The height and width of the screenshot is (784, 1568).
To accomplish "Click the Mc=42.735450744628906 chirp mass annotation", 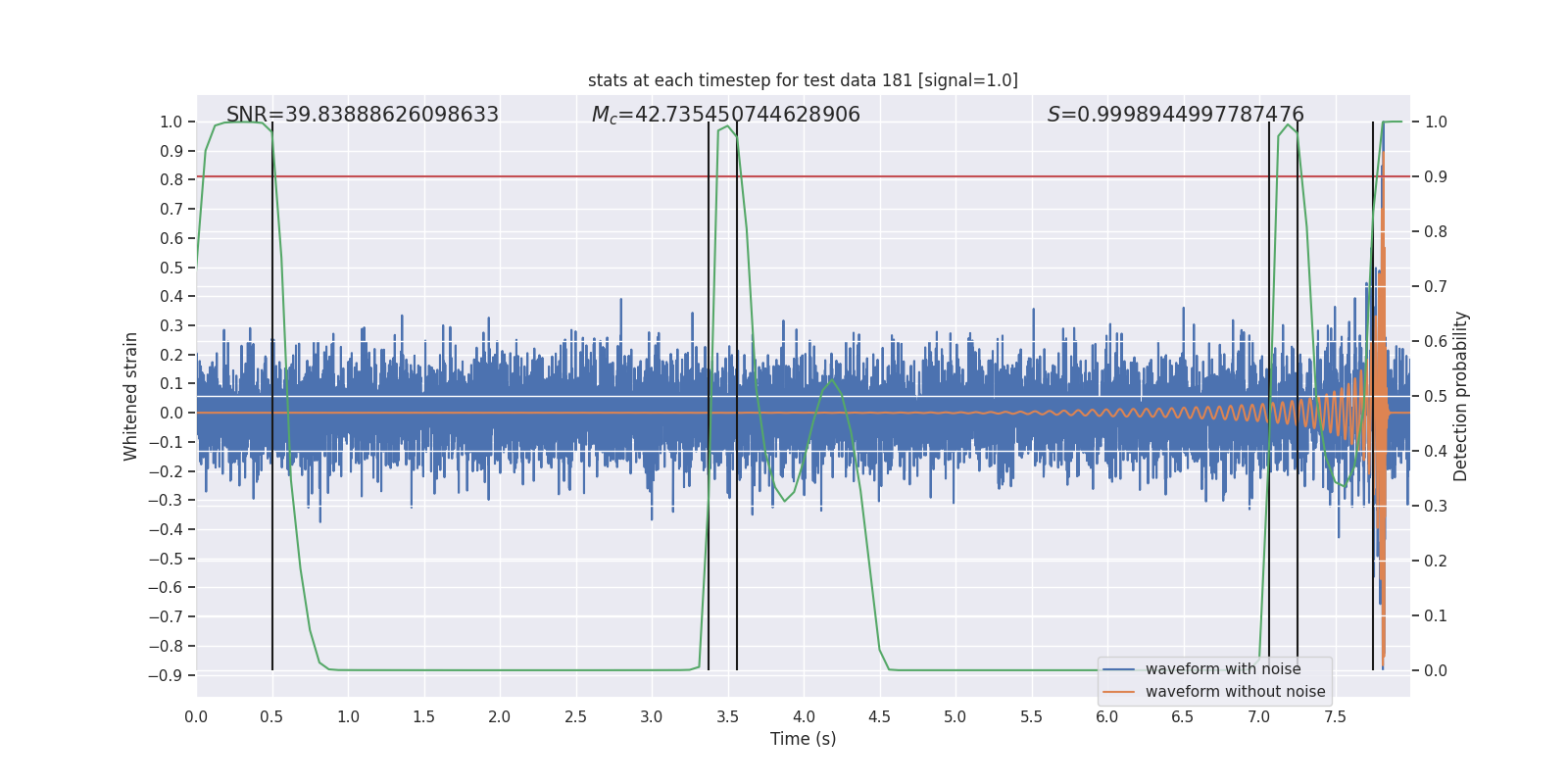I will pyautogui.click(x=726, y=115).
